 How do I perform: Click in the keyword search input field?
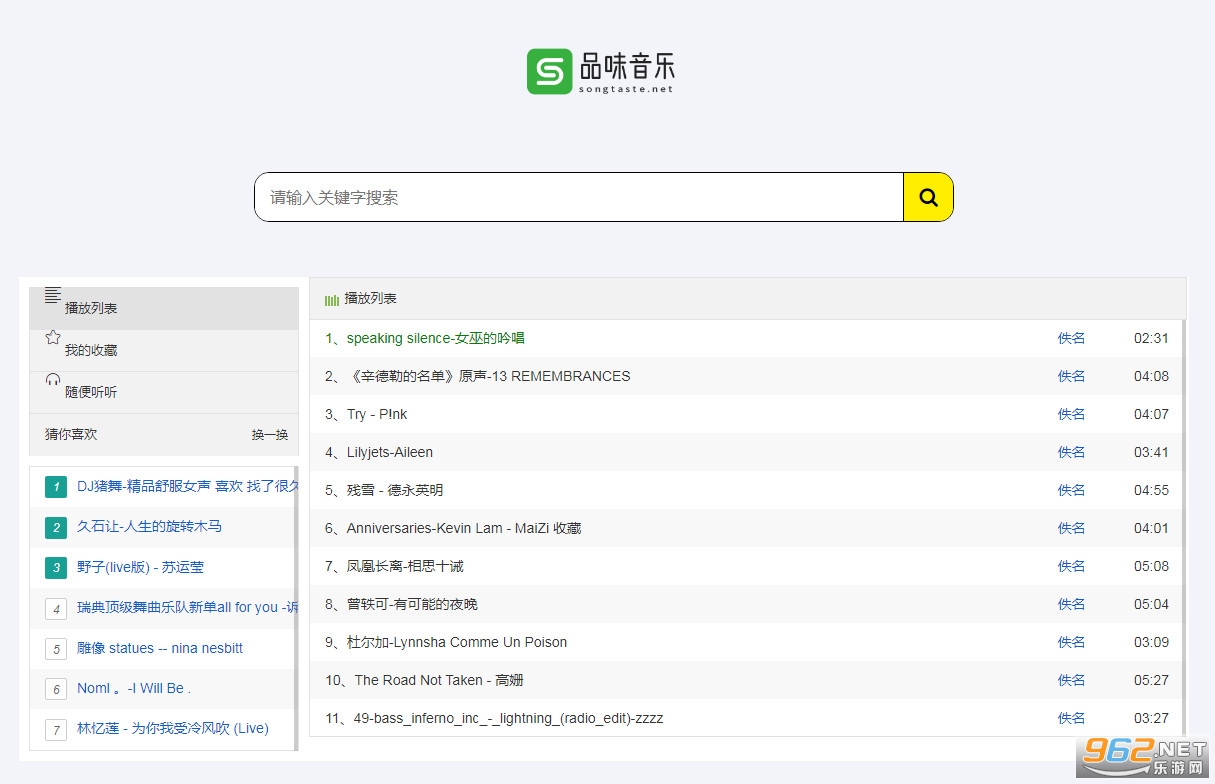pos(579,197)
